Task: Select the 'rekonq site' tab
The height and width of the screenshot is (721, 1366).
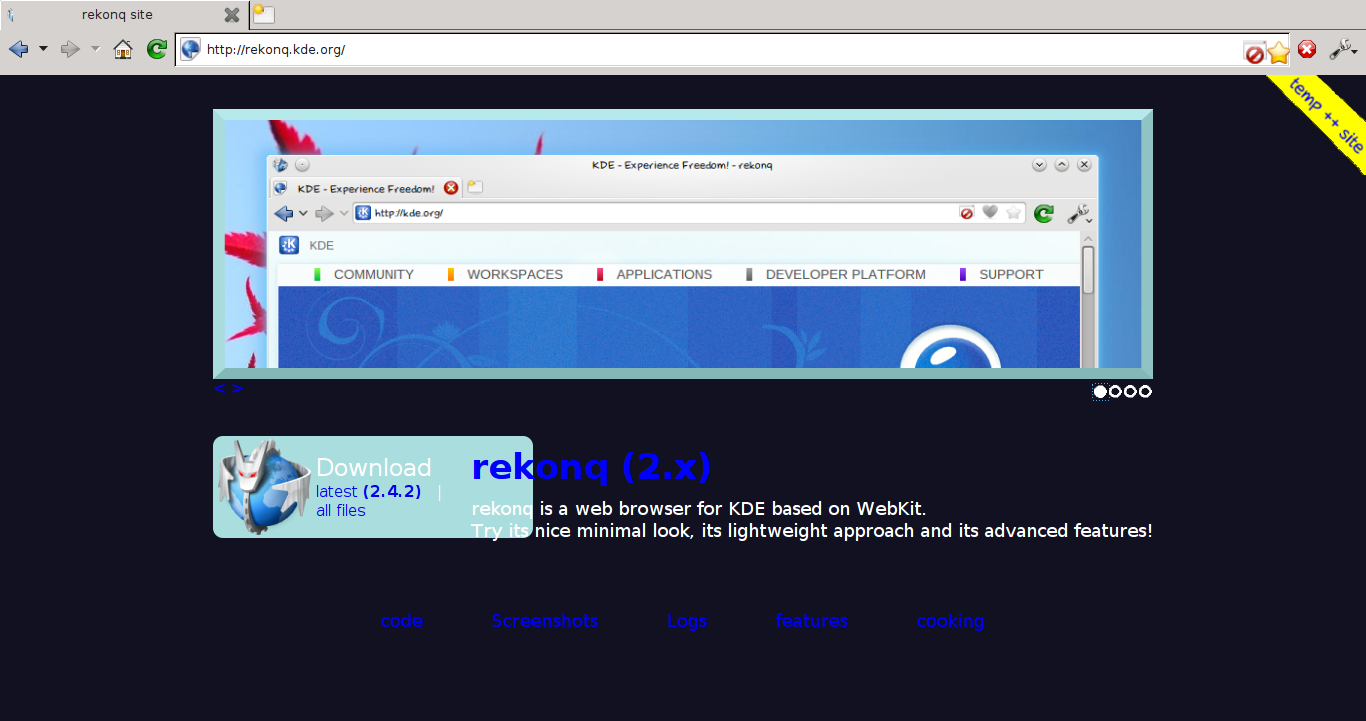Action: tap(122, 14)
